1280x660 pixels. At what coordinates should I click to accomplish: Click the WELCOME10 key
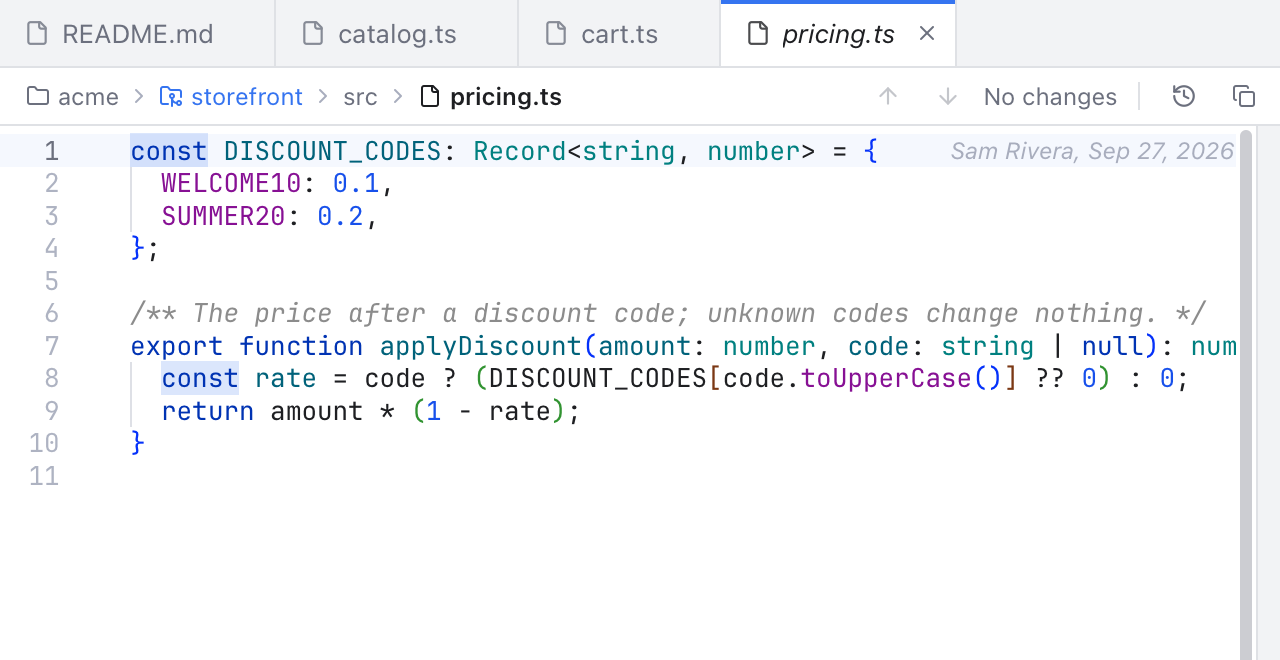pos(231,183)
